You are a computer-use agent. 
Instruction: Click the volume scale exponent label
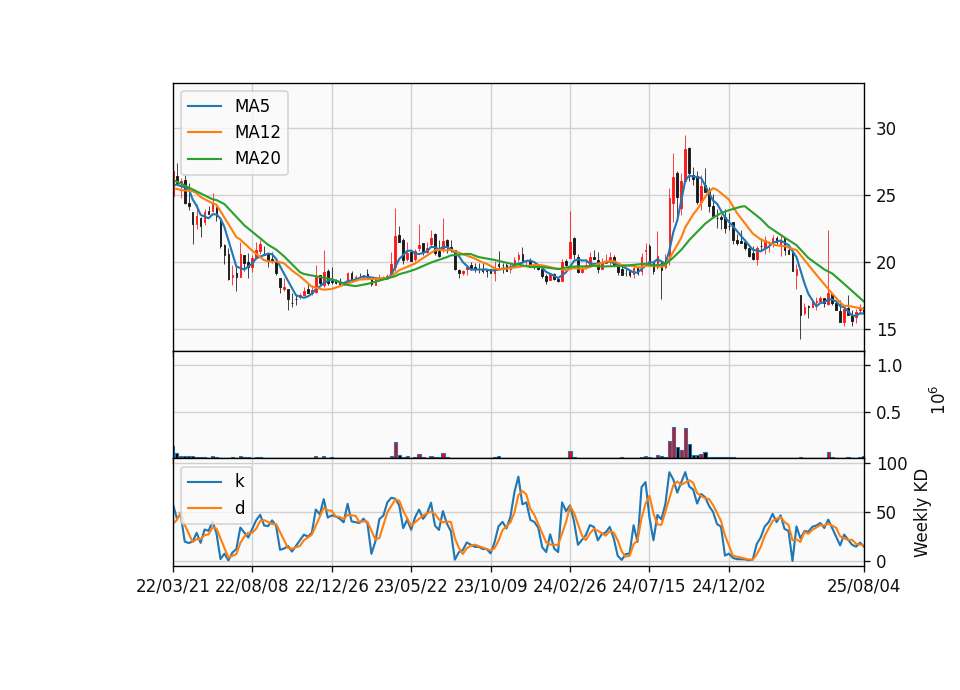[937, 400]
